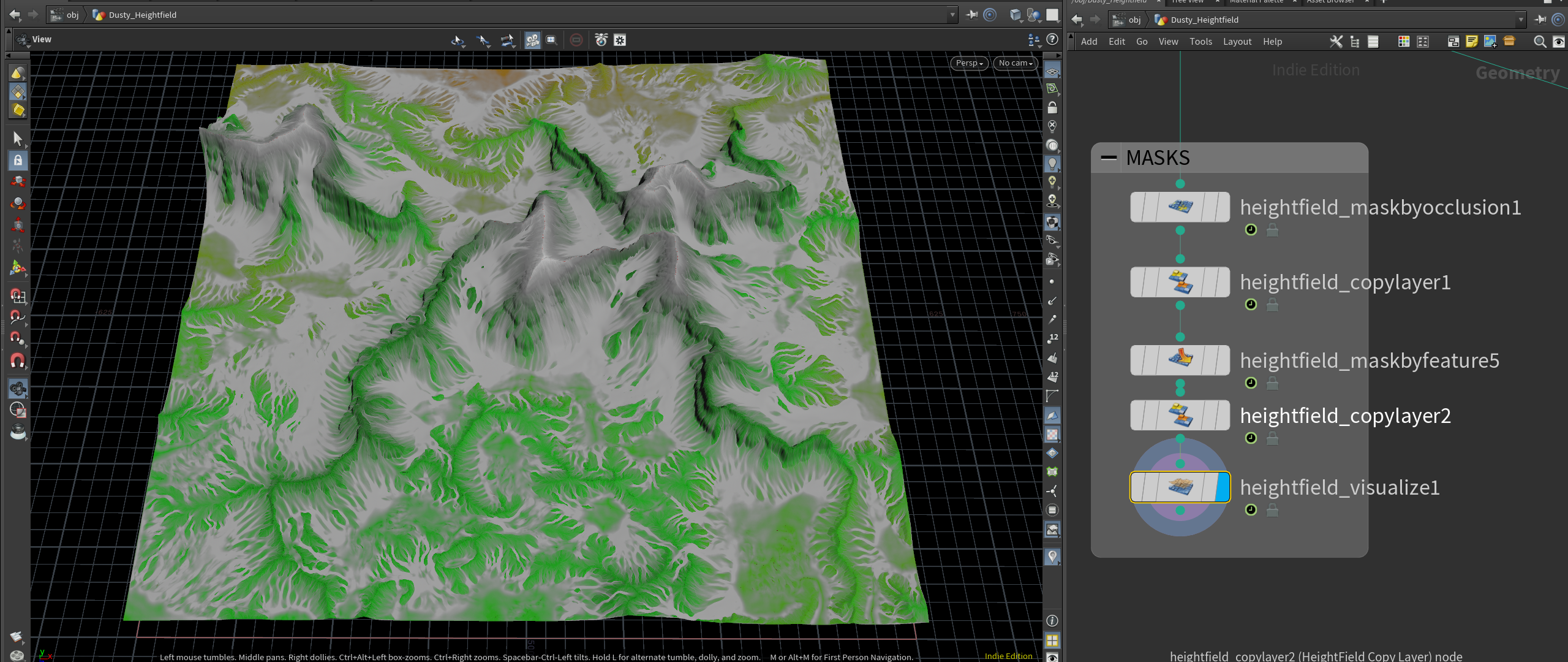
Task: Open the Persp viewport dropdown
Action: [x=969, y=63]
